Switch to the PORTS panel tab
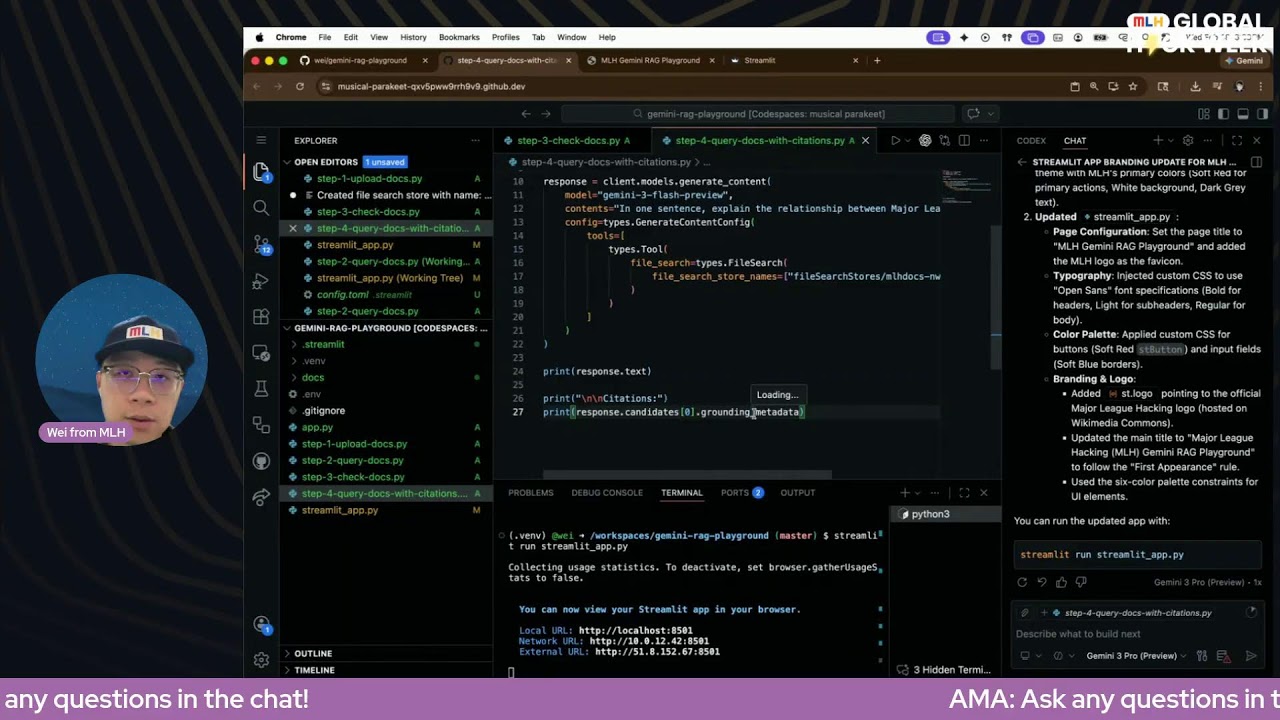This screenshot has height=720, width=1280. (742, 493)
